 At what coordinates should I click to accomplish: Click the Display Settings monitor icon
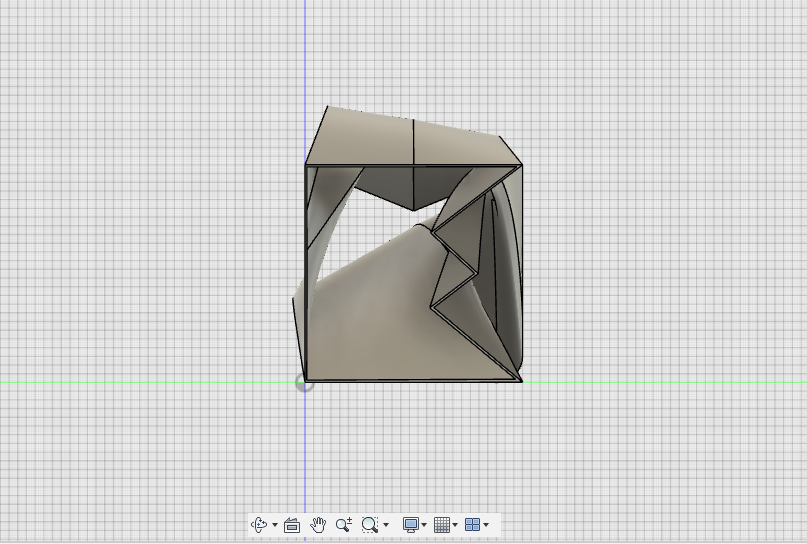pos(411,525)
